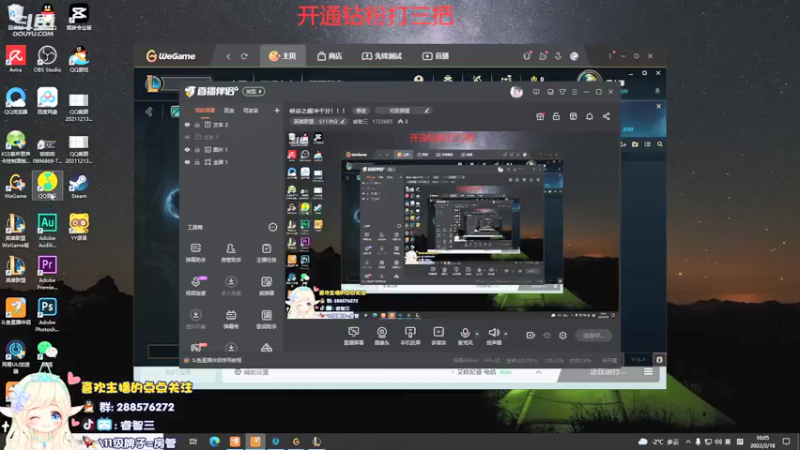Viewport: 800px width, 450px height.
Task: Toggle visibility of 文本 2 source
Action: click(x=187, y=125)
